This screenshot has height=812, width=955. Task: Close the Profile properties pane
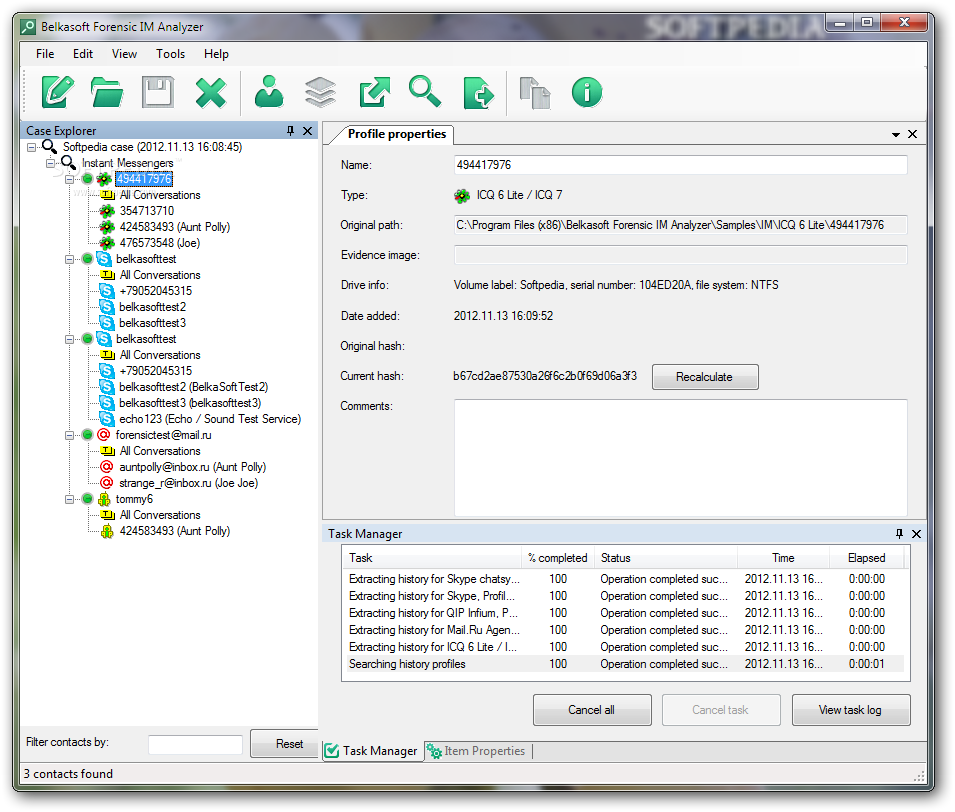click(x=912, y=134)
